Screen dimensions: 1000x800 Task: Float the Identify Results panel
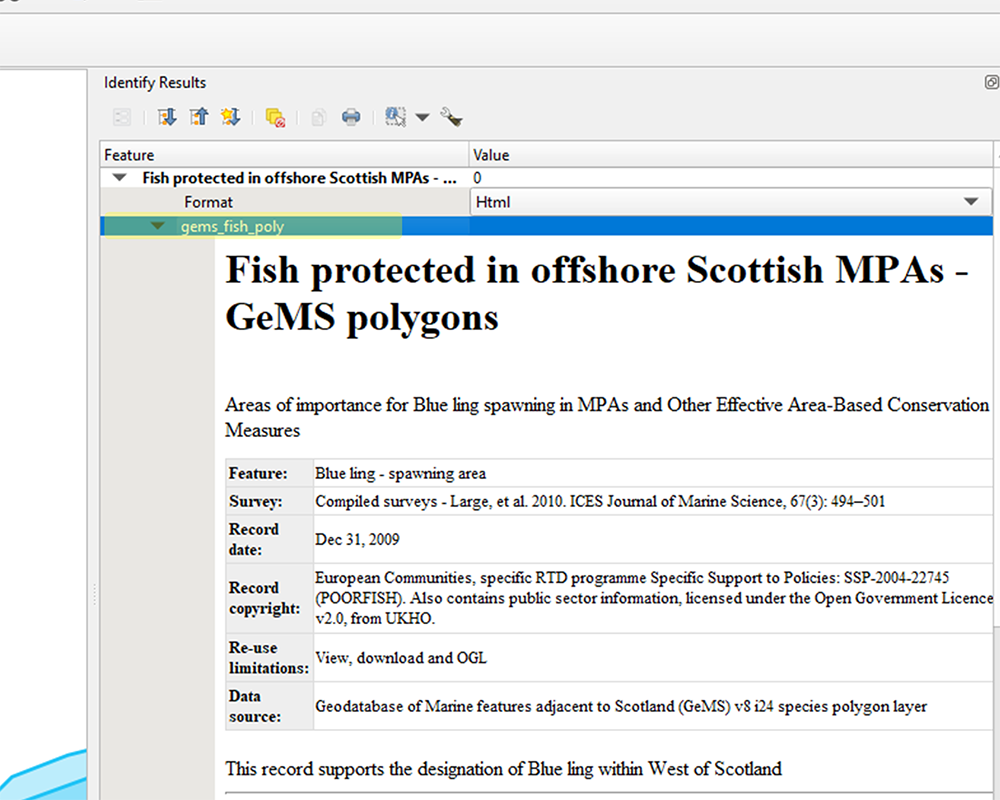(991, 83)
